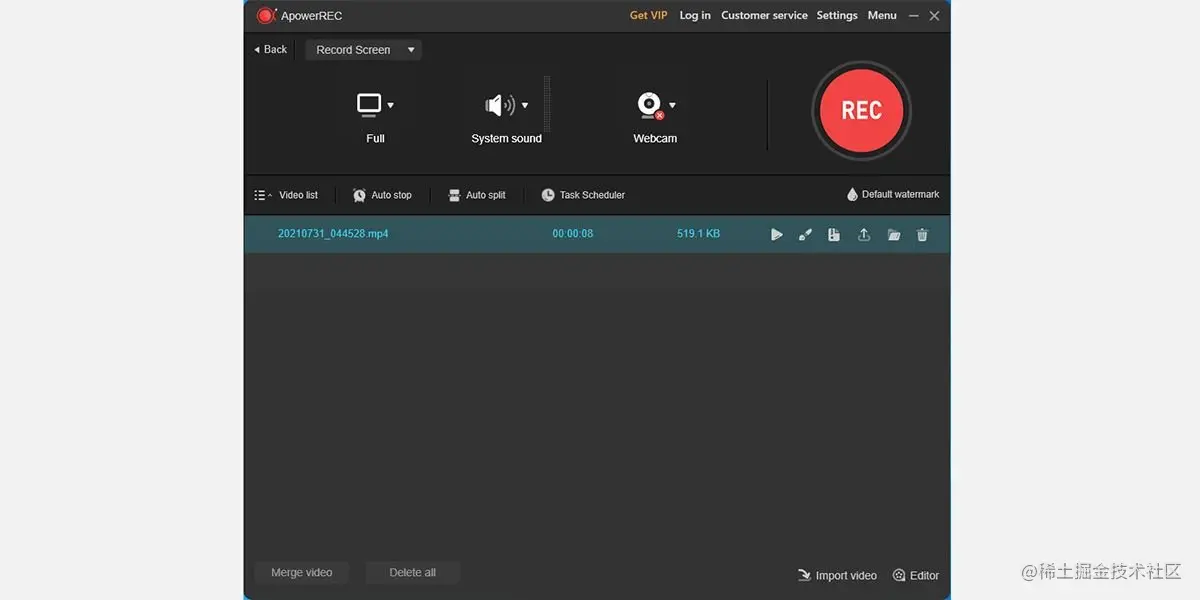Expand the dropdown arrow beside the webcam icon
Screen dimensions: 1200x600
pyautogui.click(x=672, y=105)
